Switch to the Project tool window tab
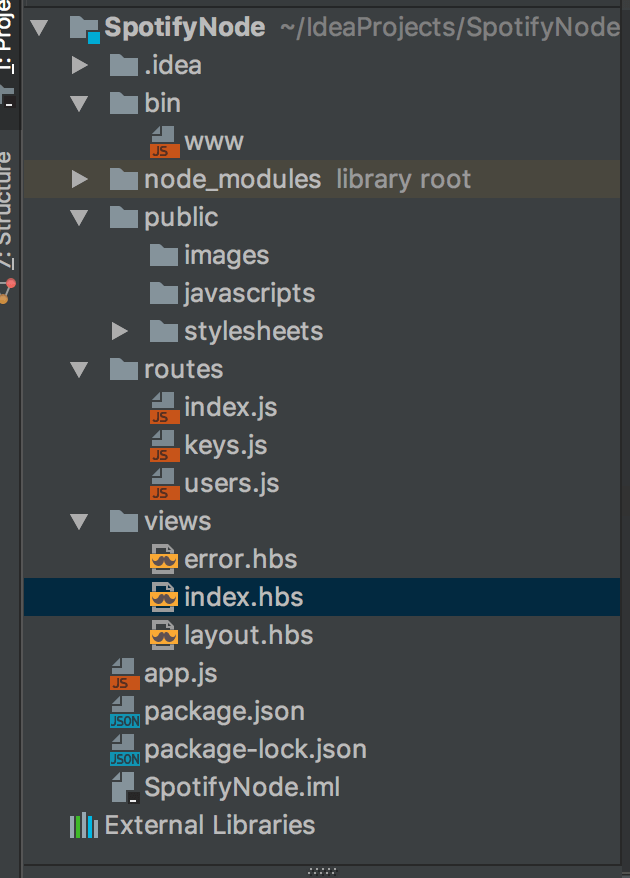This screenshot has width=630, height=878. click(8, 40)
